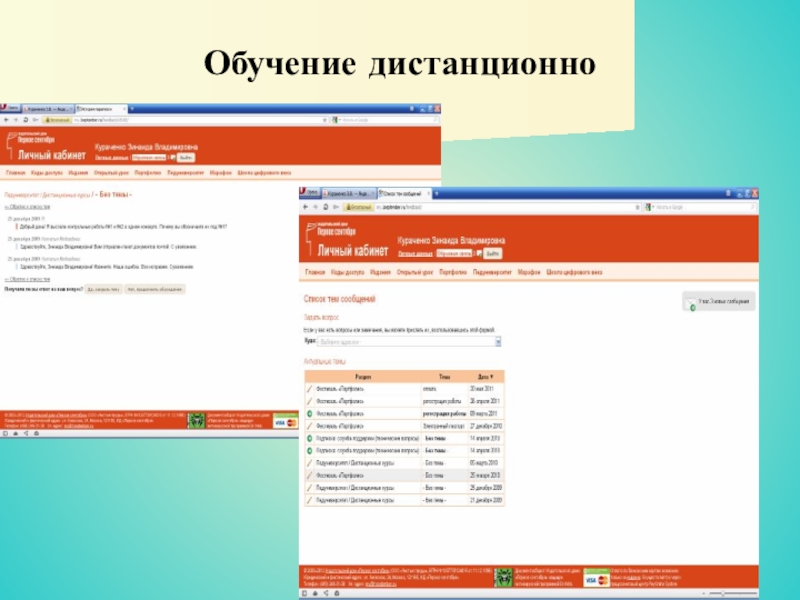Reload the page in the right browser window
Image resolution: width=800 pixels, height=600 pixels.
[x=326, y=207]
